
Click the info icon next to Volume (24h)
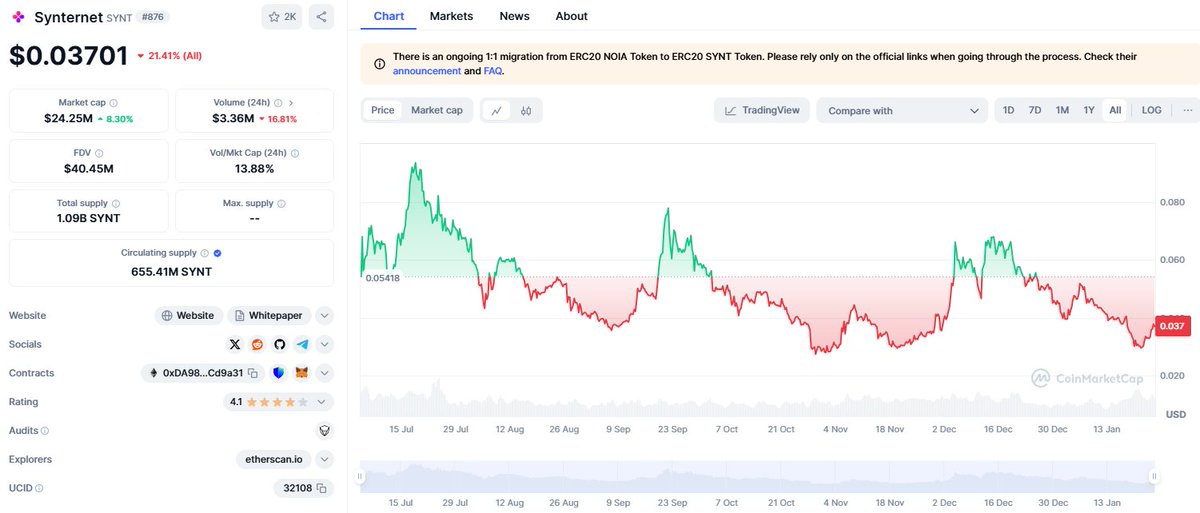click(x=277, y=103)
